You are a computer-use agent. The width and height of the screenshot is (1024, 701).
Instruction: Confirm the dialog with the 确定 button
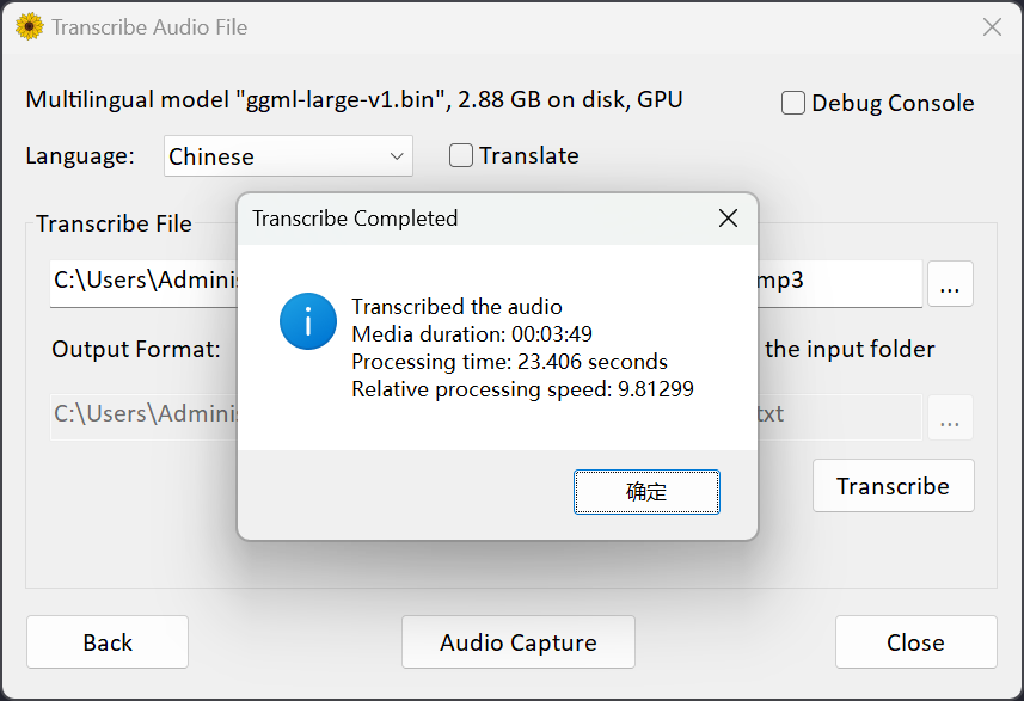[x=647, y=491]
